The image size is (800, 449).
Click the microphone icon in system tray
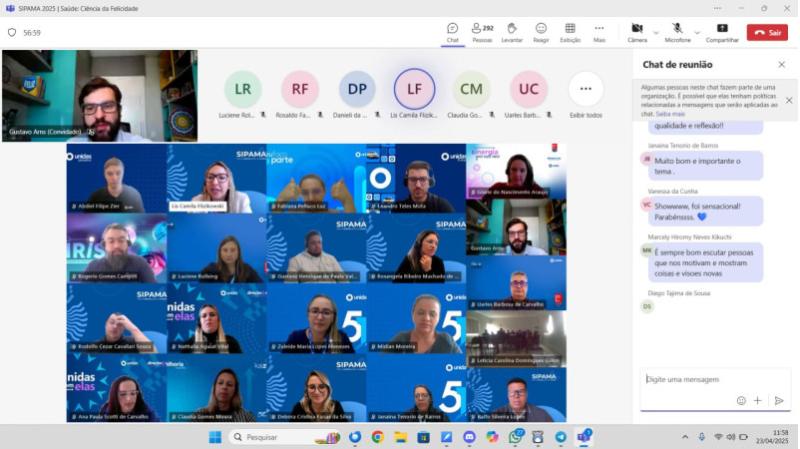[x=702, y=437]
